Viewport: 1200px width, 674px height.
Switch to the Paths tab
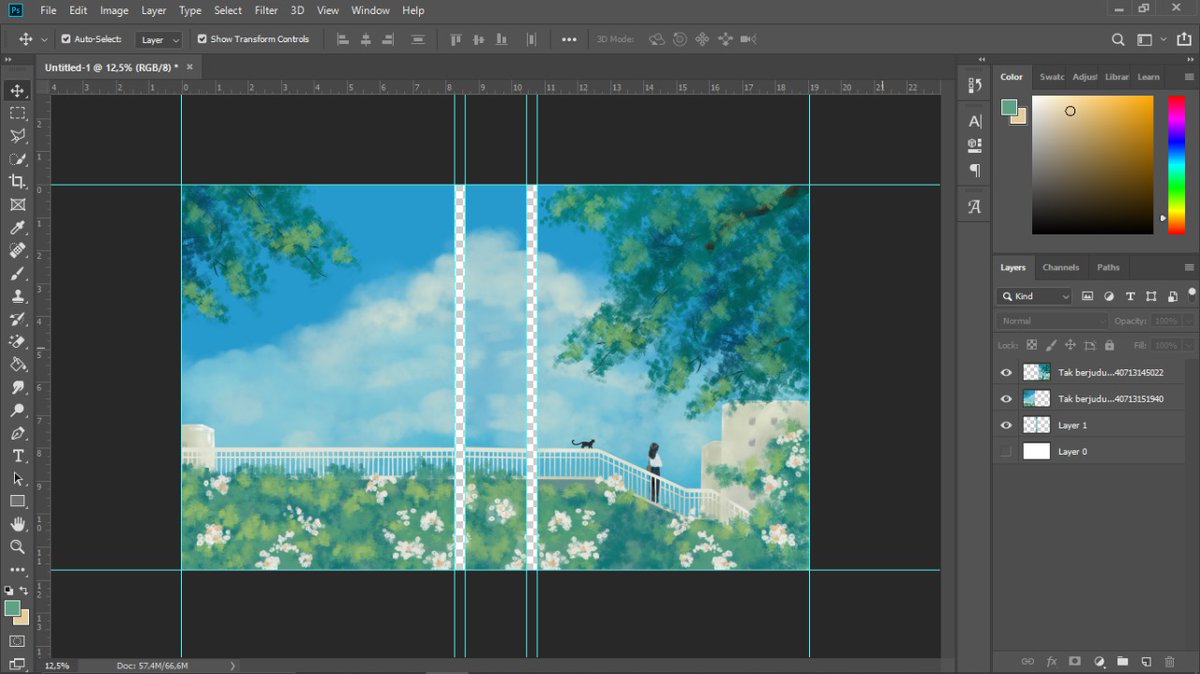(x=1108, y=267)
